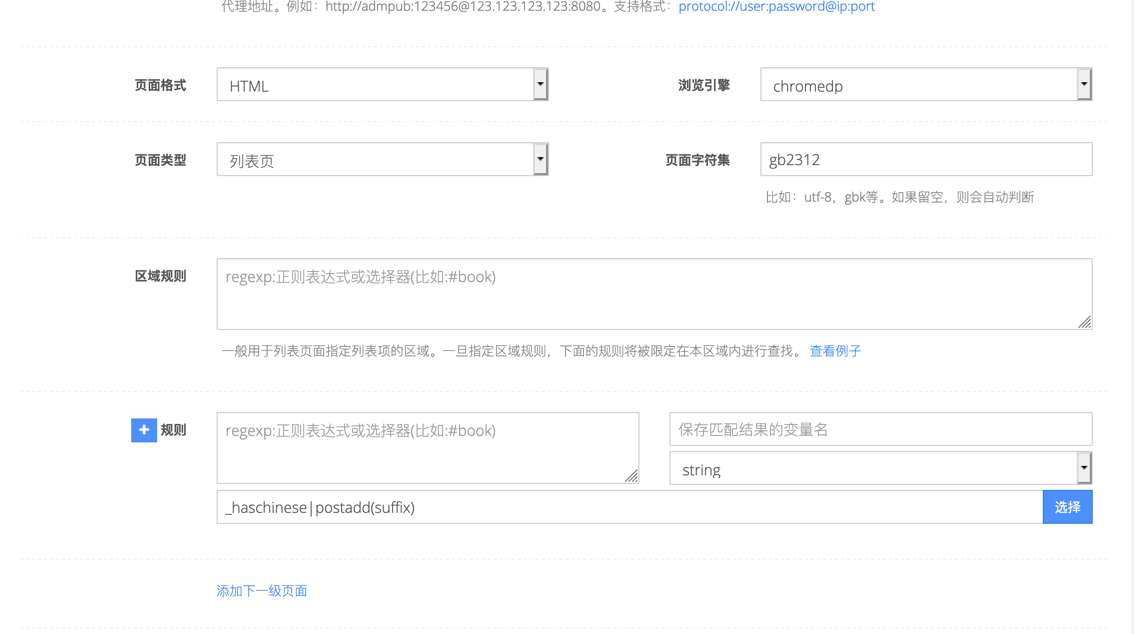
Task: Open the 页面格式 combo box
Action: click(x=380, y=84)
